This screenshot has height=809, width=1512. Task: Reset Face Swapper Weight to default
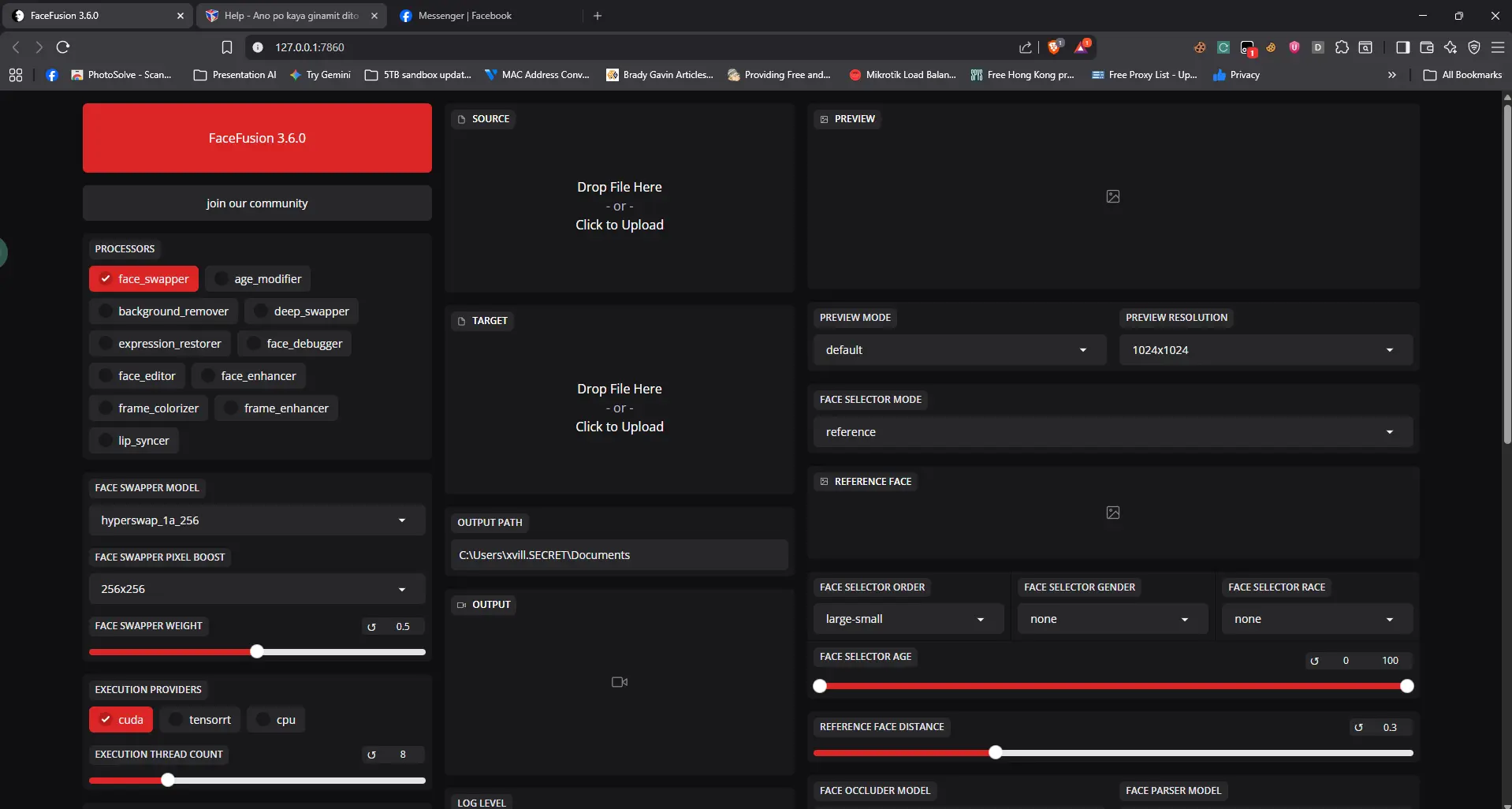pyautogui.click(x=371, y=627)
